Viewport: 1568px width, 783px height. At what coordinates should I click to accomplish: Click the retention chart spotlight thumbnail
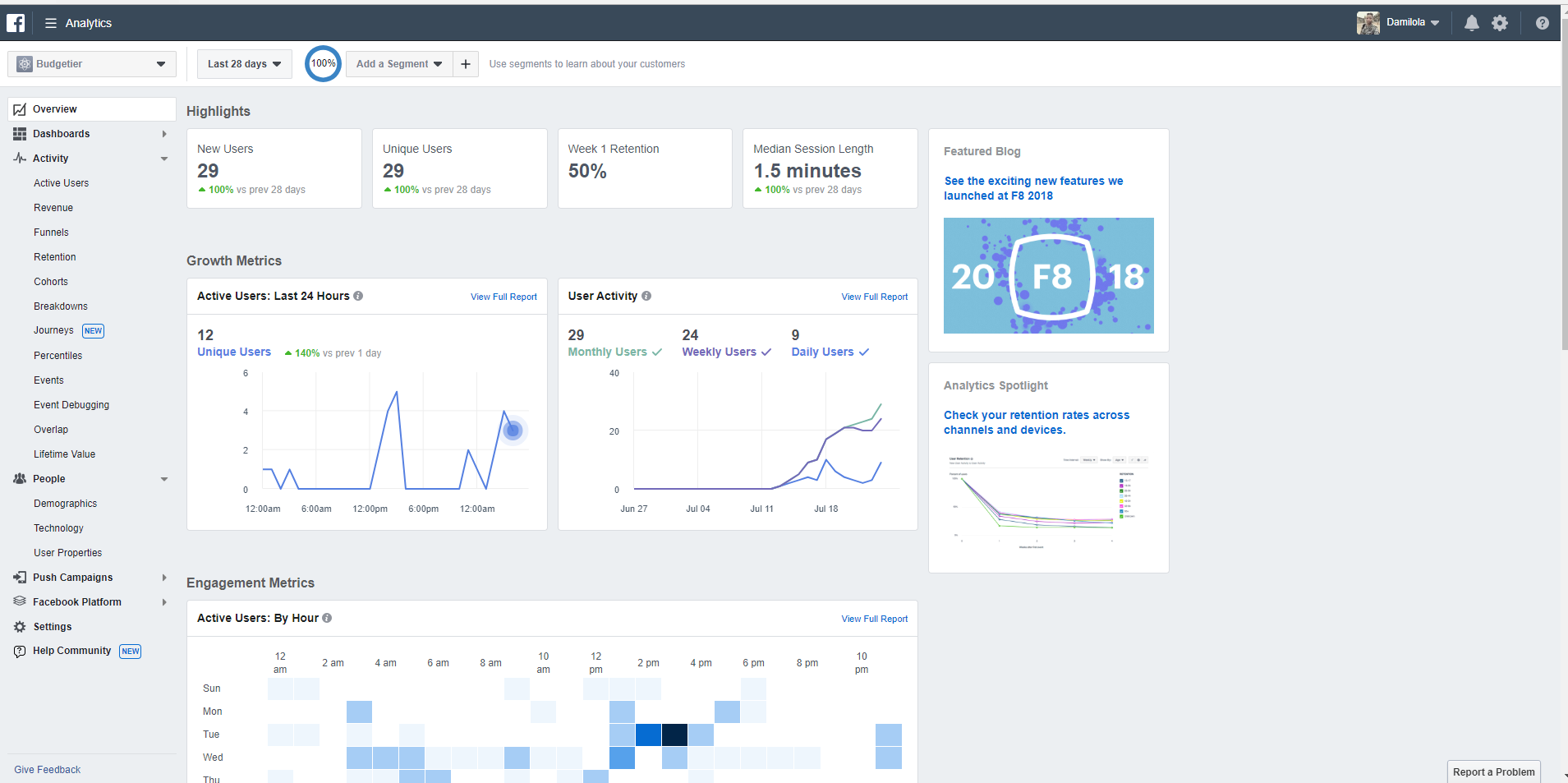[1049, 501]
